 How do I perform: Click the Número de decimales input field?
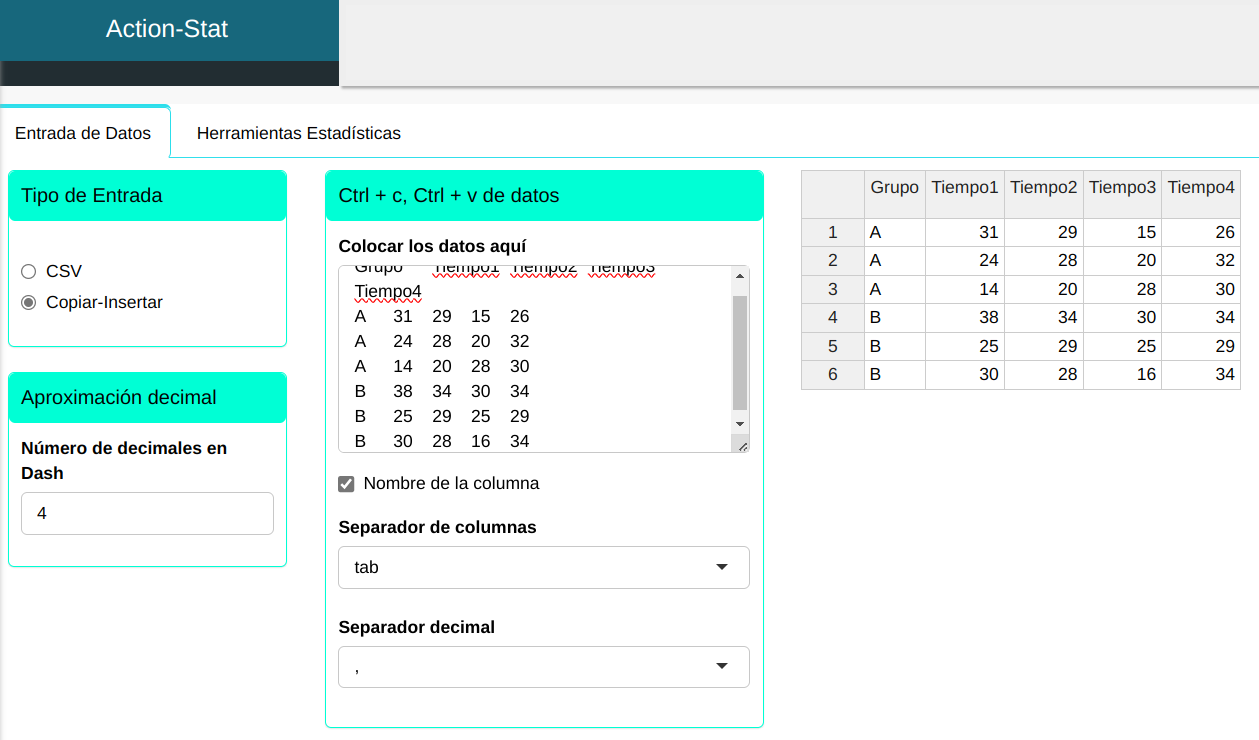click(x=147, y=513)
